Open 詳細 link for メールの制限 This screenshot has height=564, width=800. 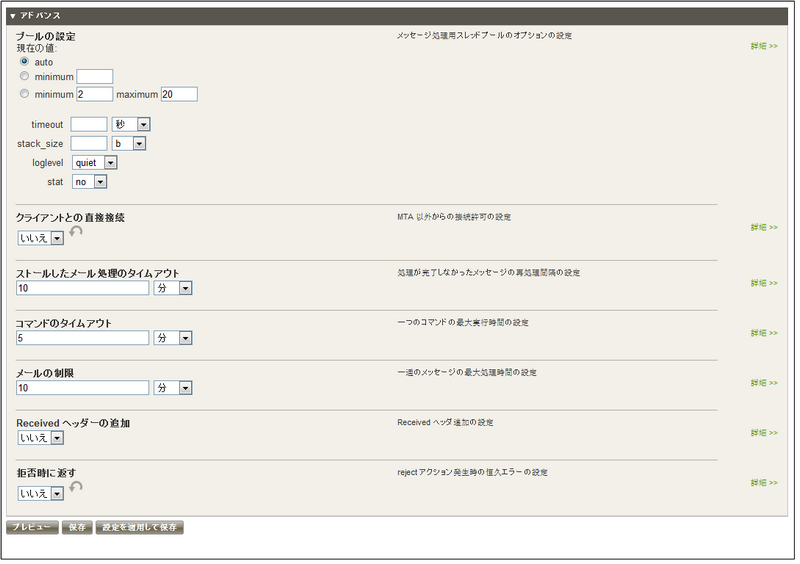[x=764, y=383]
